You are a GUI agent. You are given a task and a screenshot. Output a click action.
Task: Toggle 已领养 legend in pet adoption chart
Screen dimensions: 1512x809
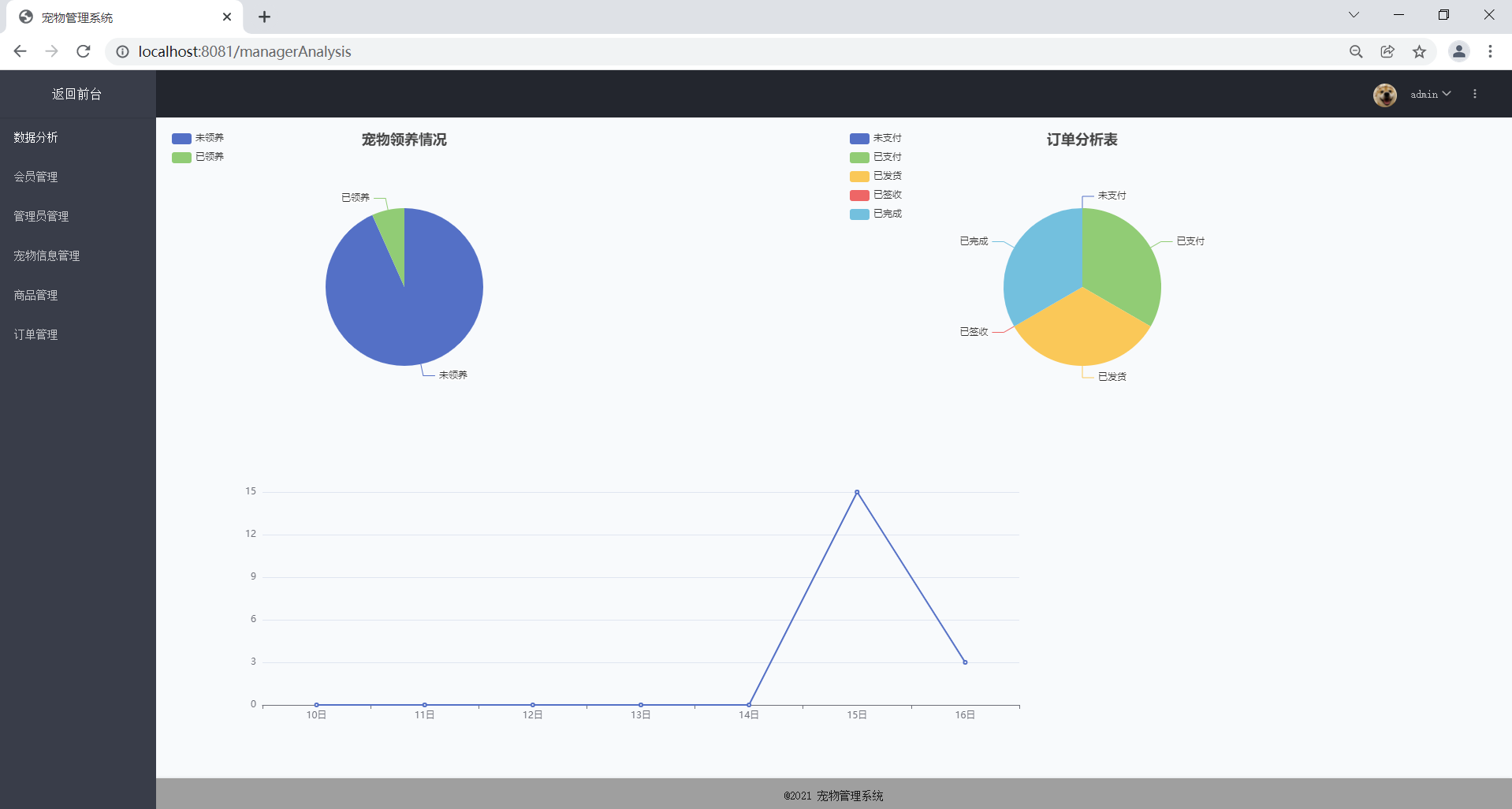[198, 157]
